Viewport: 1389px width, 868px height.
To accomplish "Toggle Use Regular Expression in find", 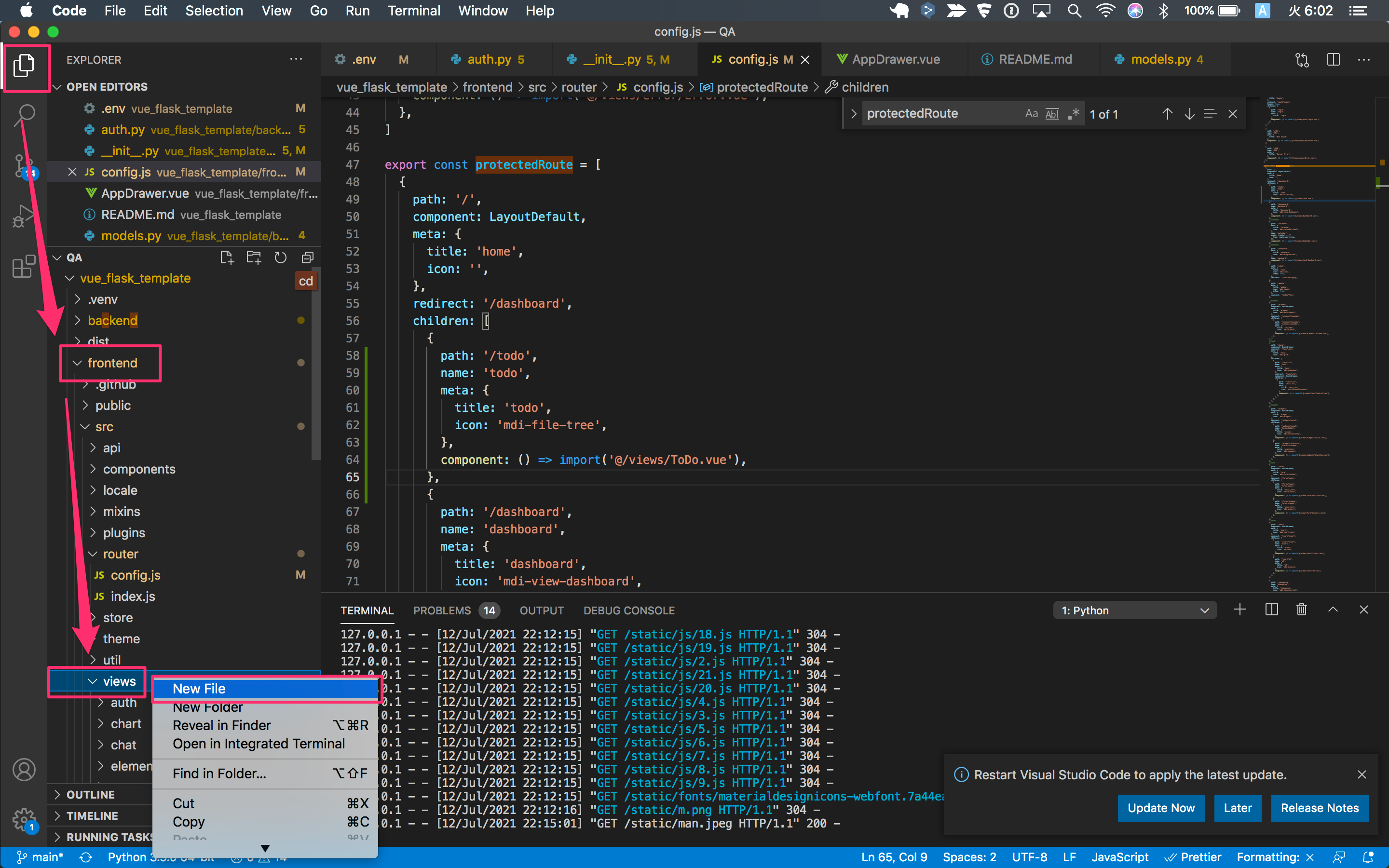I will click(1073, 114).
